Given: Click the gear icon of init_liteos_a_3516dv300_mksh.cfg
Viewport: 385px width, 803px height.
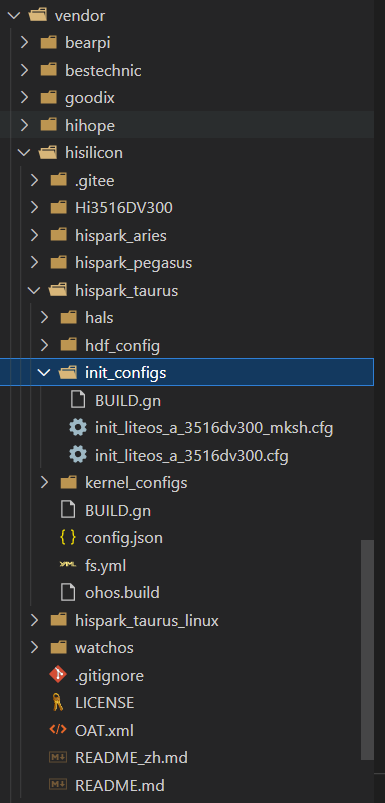Looking at the screenshot, I should pos(78,428).
